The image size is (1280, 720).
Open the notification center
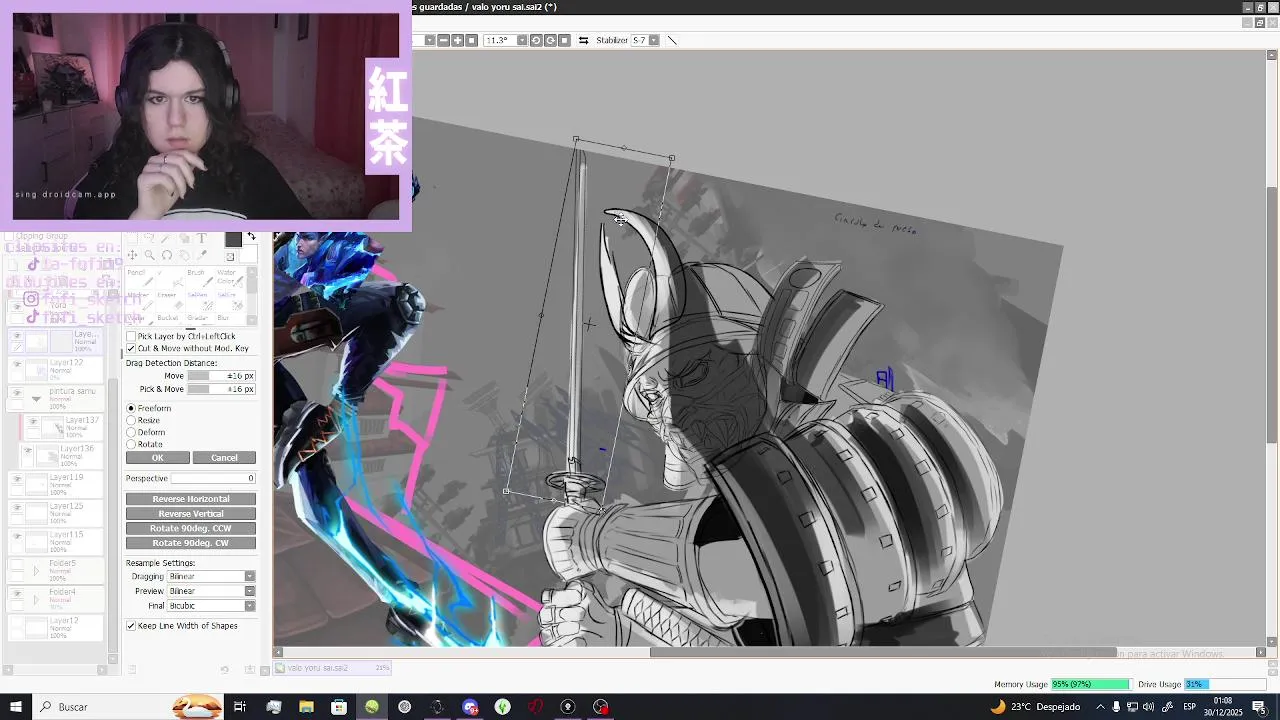[1259, 707]
